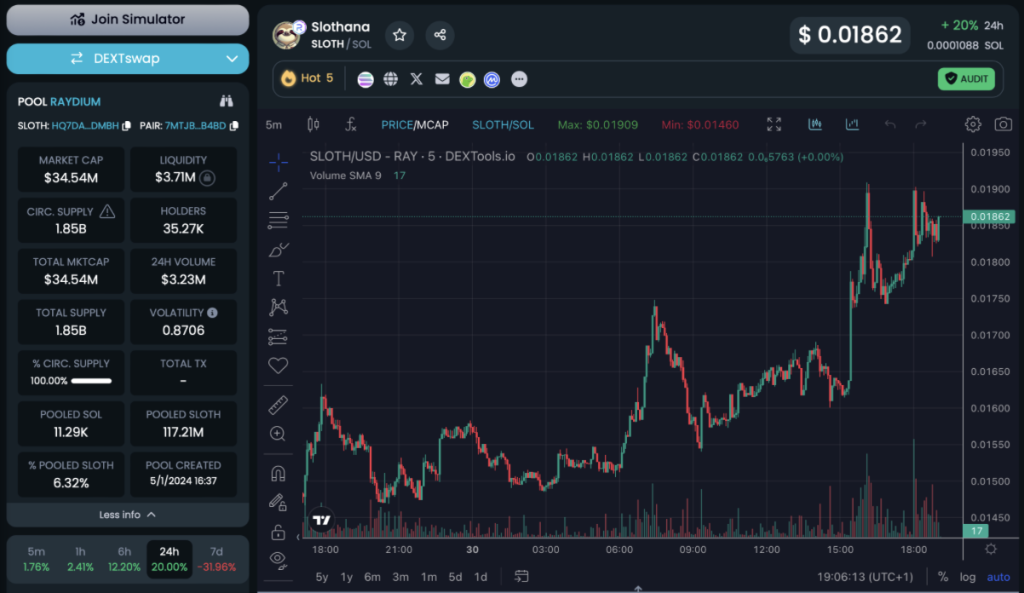
Task: Click the liquidity lock icon
Action: pos(208,178)
